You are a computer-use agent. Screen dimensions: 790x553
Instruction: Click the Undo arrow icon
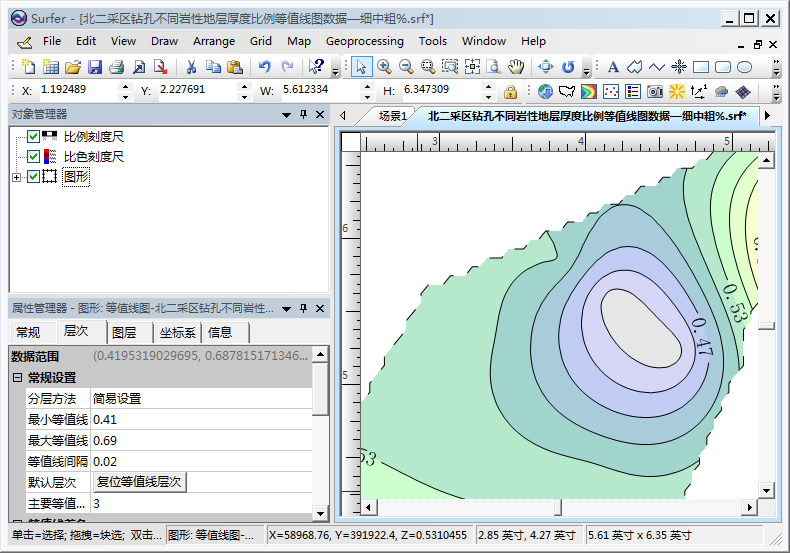click(x=264, y=66)
